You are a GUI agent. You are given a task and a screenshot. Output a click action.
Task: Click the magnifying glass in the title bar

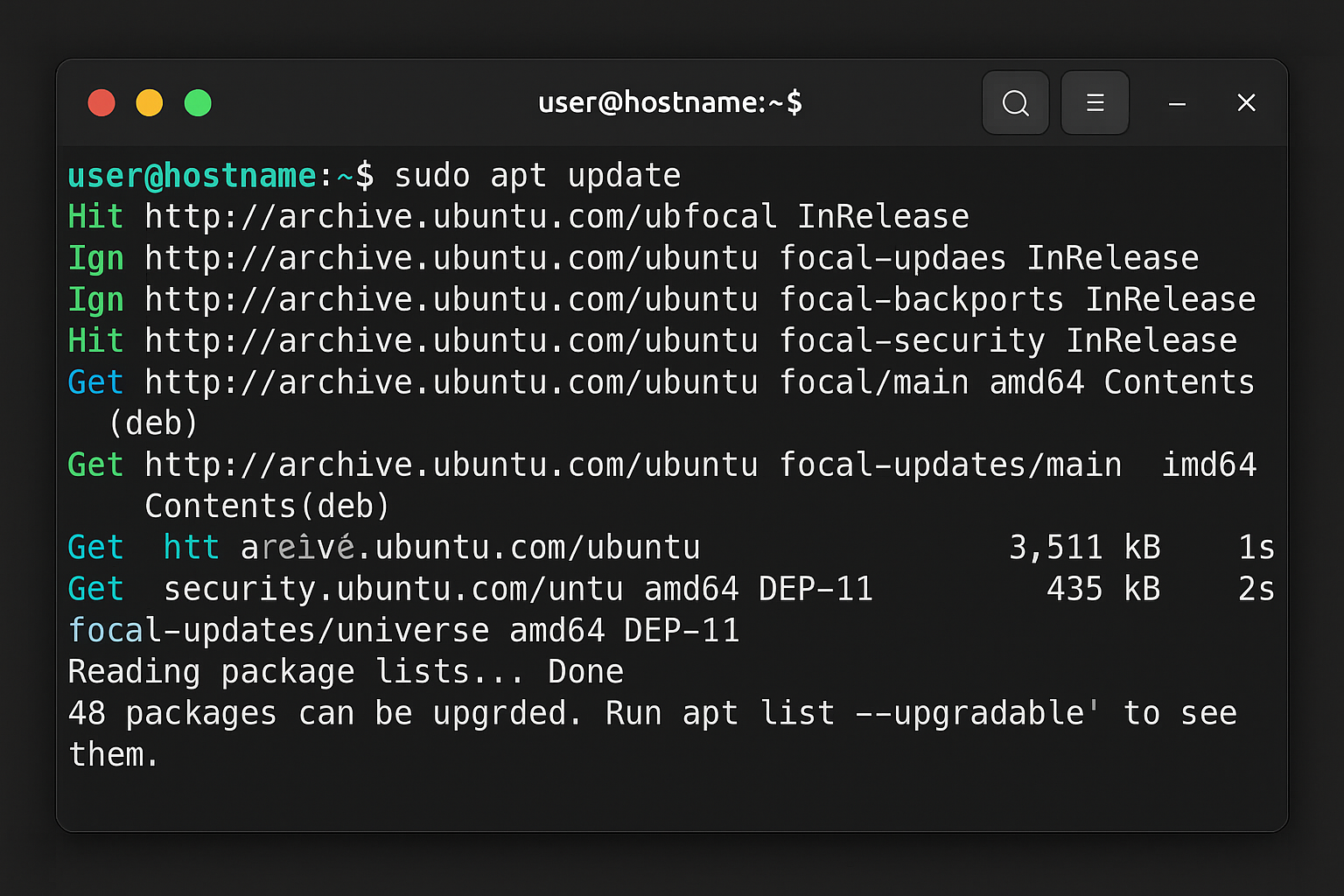(x=1015, y=102)
